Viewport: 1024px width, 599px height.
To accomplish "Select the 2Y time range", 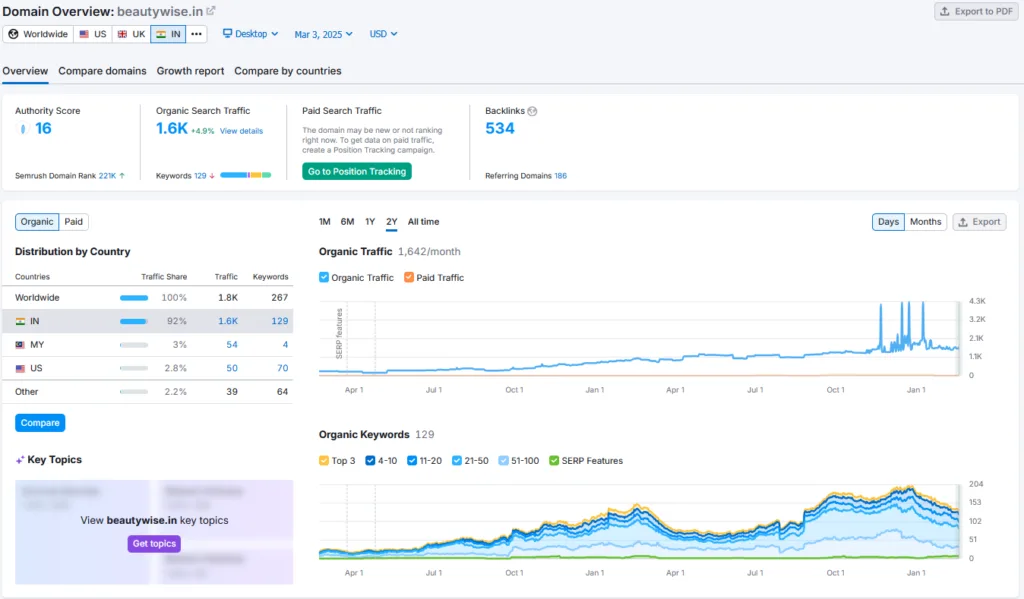I will (x=392, y=222).
